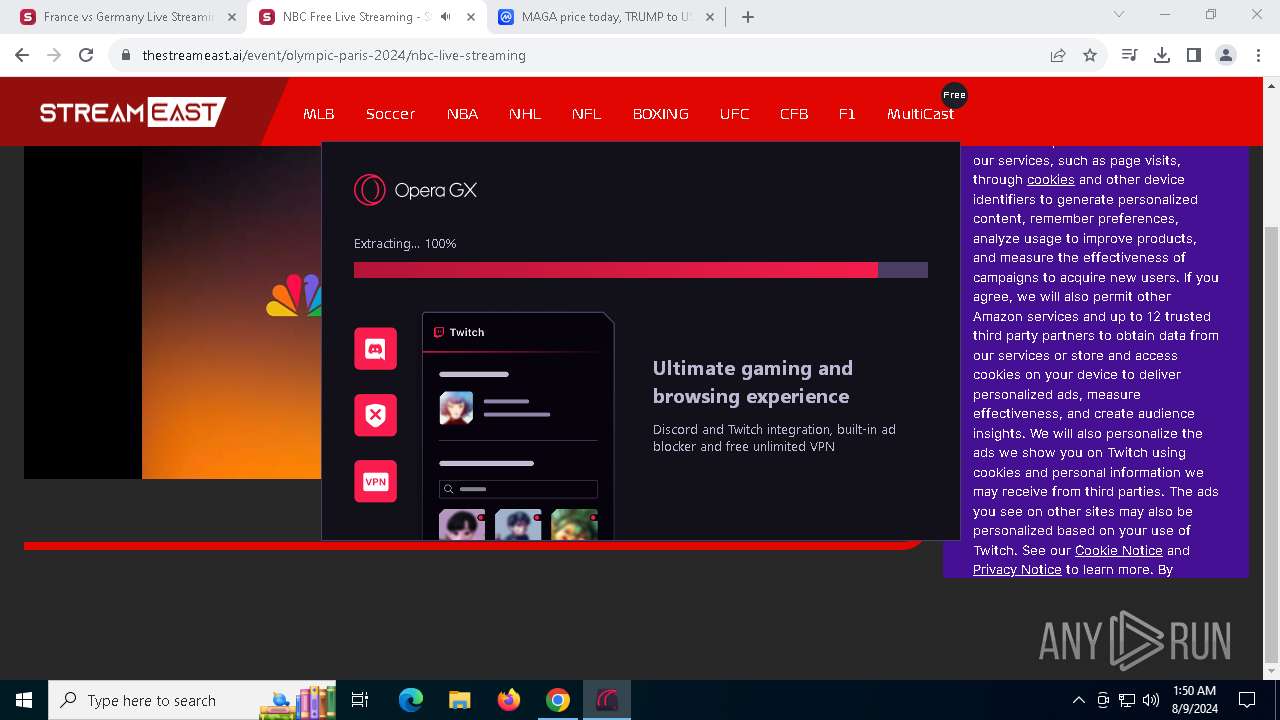Open Chrome profile avatar
This screenshot has width=1280, height=720.
tap(1226, 55)
